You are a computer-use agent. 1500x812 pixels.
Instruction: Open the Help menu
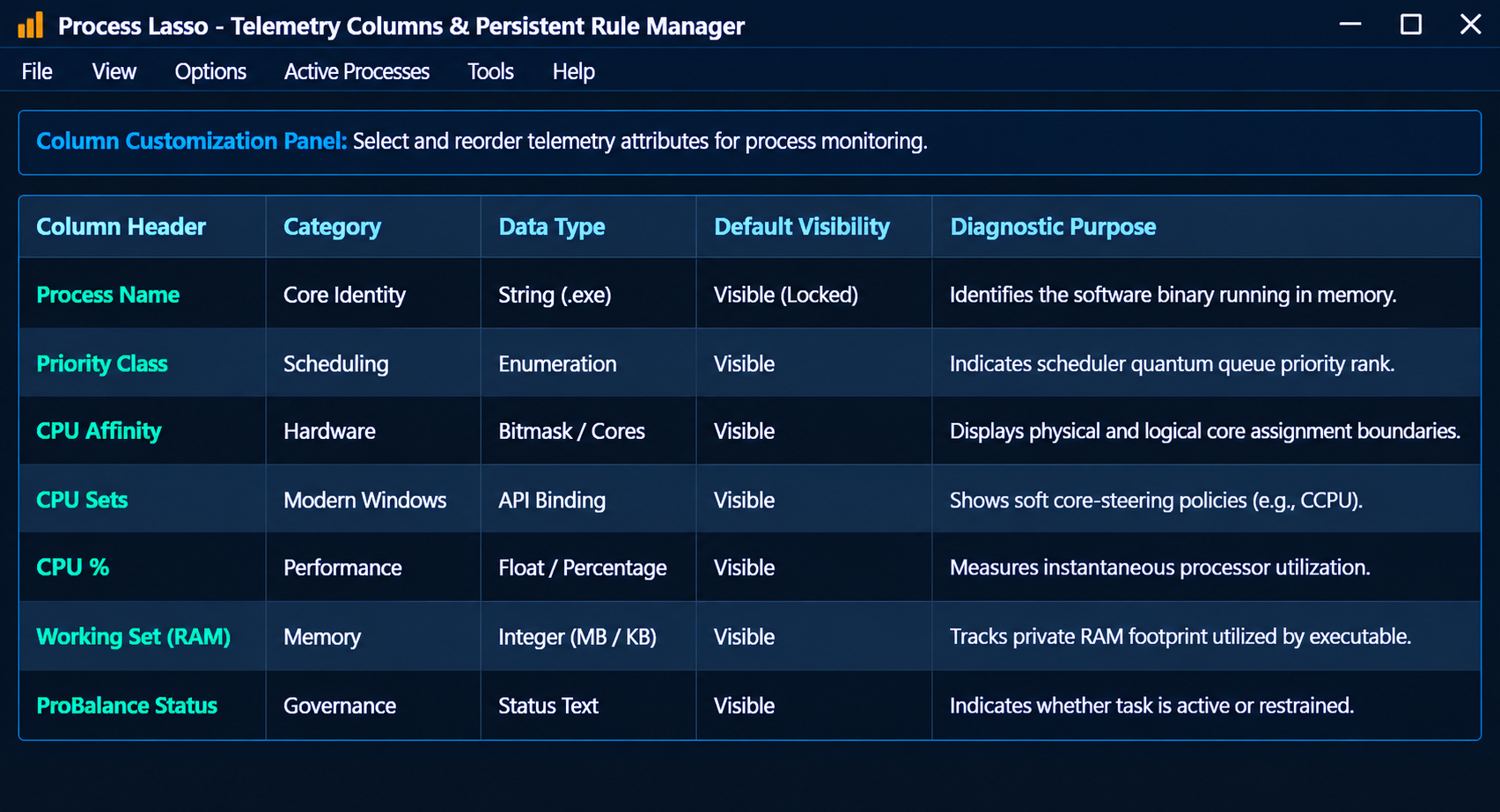coord(574,71)
